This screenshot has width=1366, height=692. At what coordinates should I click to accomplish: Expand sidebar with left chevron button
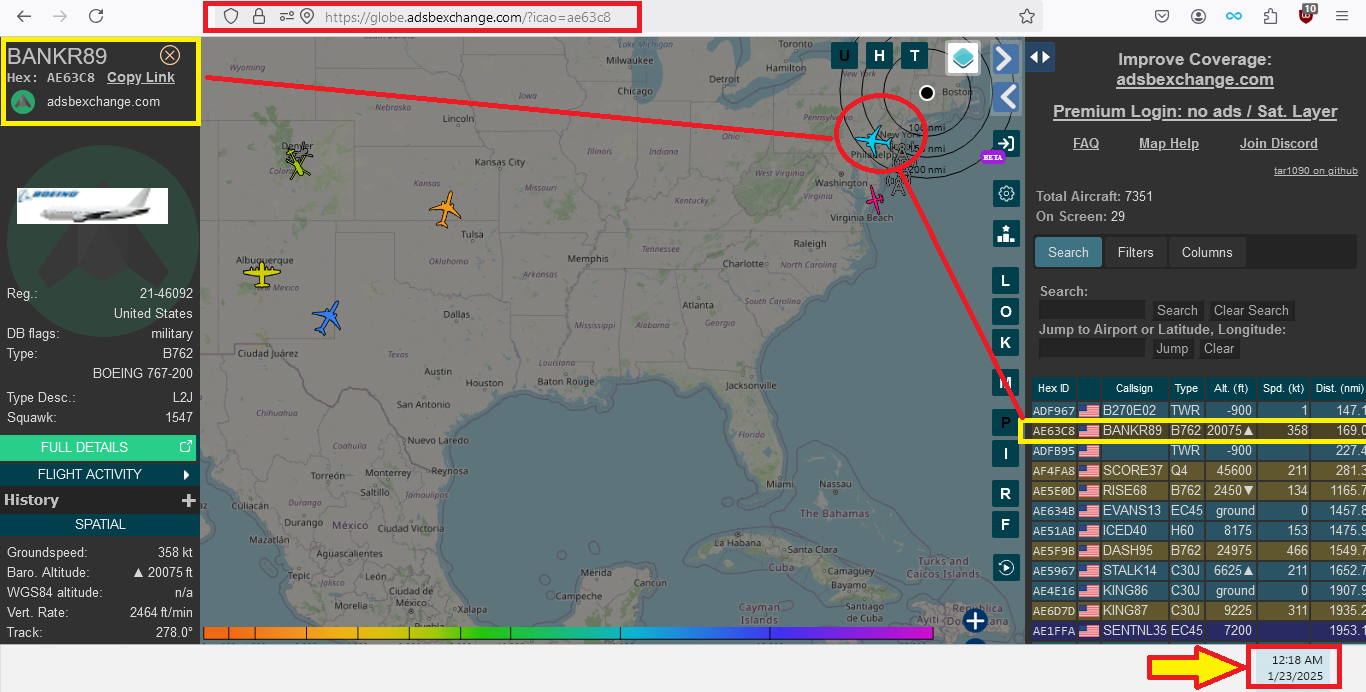click(x=1005, y=97)
